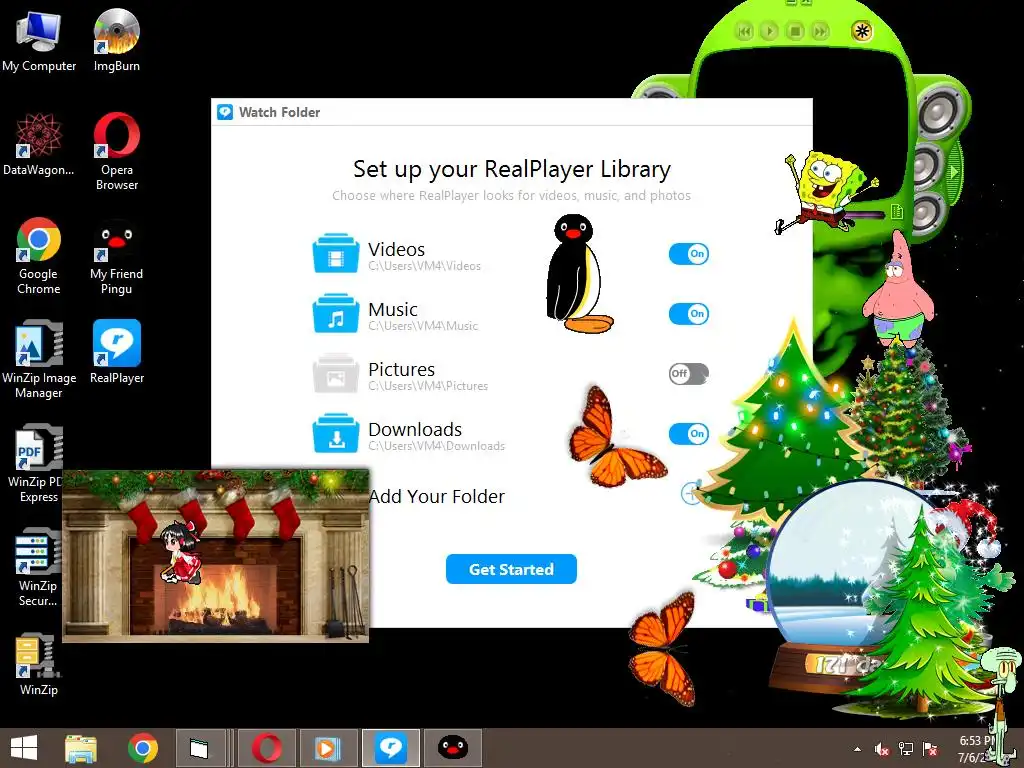
Task: Open the Windows Start button
Action: 24,748
